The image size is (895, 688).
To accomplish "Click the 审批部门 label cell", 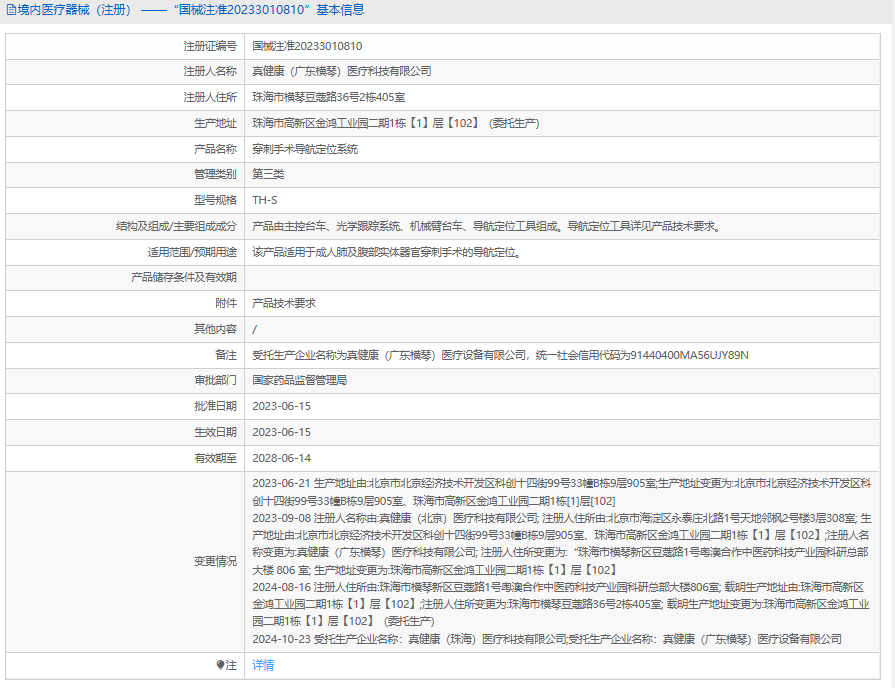I will pyautogui.click(x=125, y=380).
